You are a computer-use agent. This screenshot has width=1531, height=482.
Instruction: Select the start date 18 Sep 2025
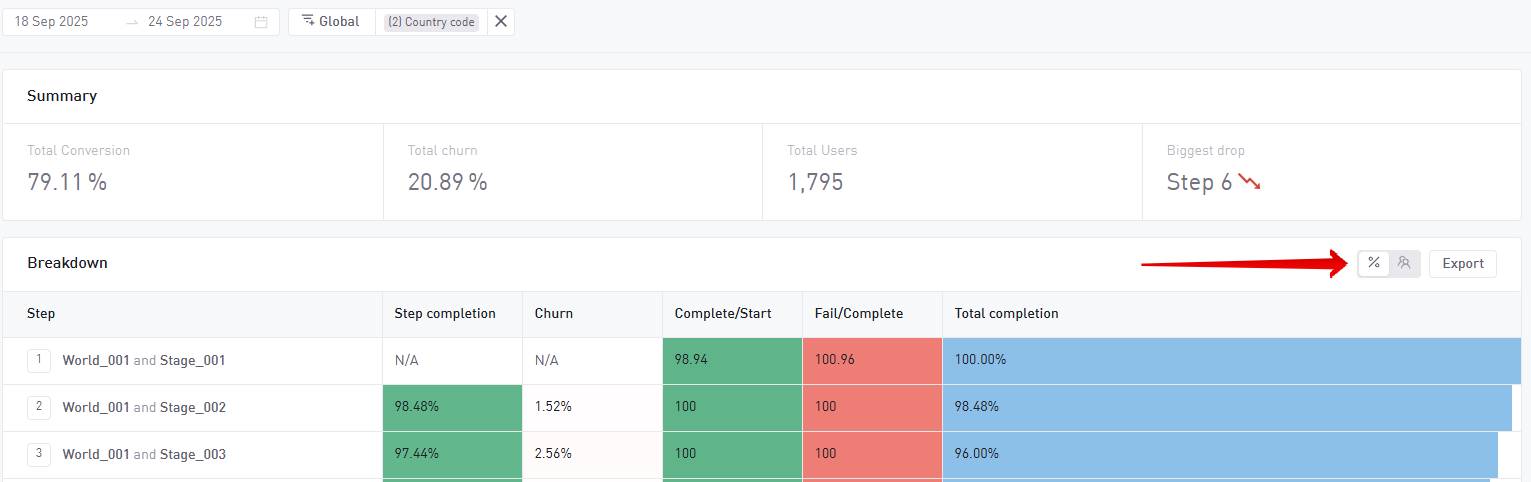[52, 22]
